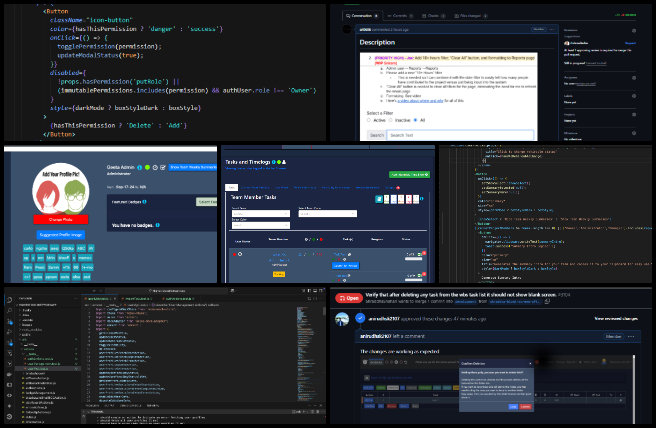Click the teal filter icon in Team Member Tasks

point(379,199)
